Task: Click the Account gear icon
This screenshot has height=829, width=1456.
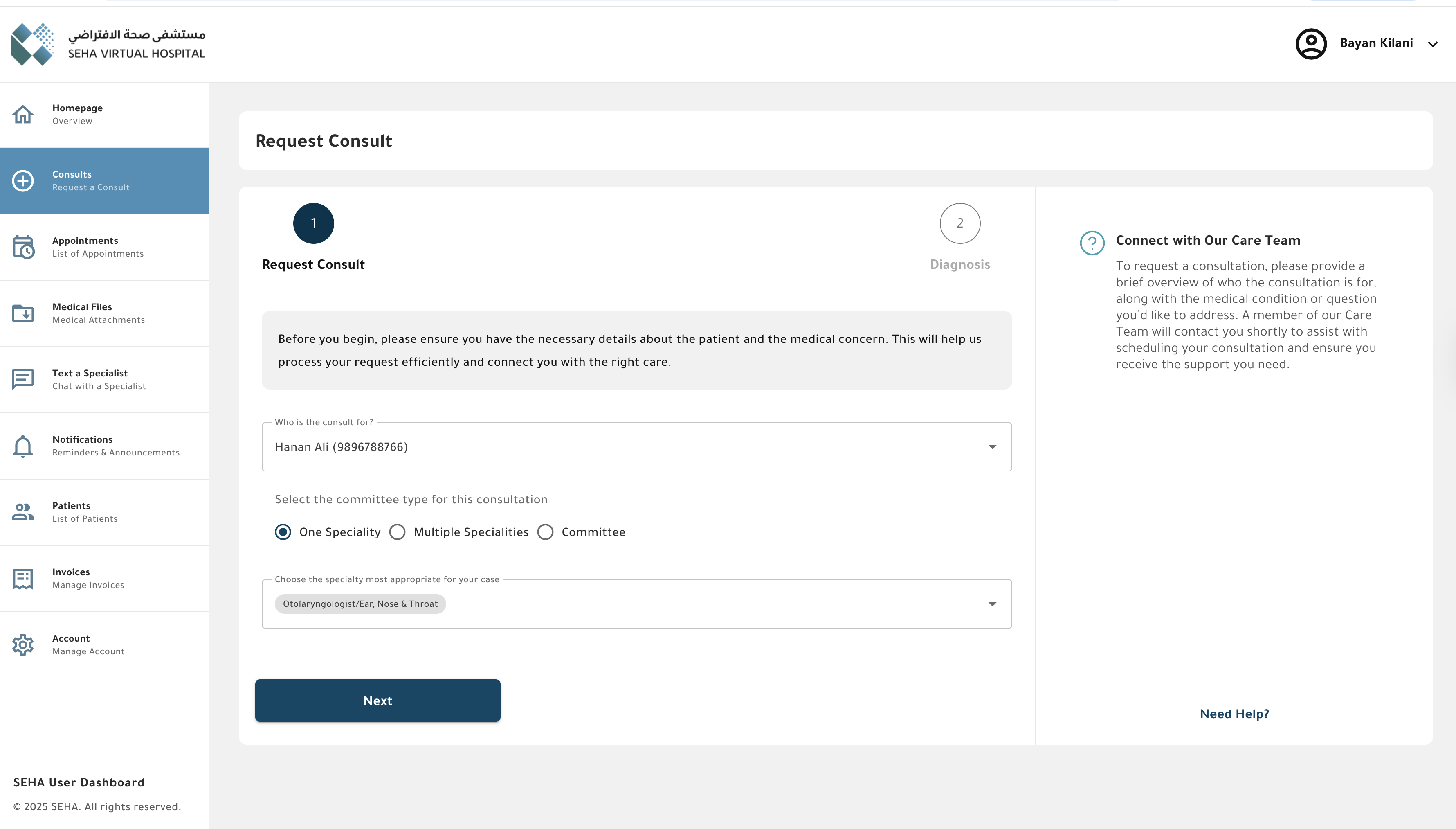Action: 23,644
